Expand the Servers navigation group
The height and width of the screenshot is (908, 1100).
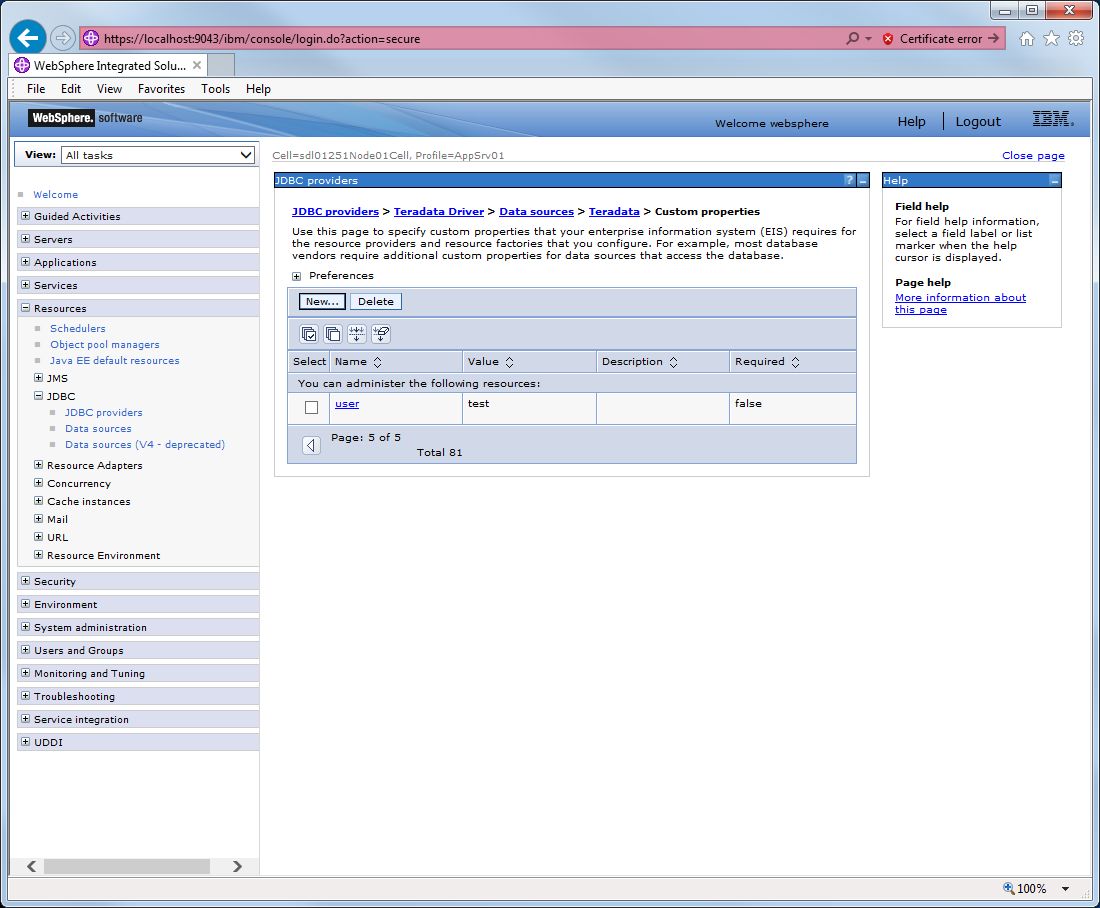coord(25,239)
